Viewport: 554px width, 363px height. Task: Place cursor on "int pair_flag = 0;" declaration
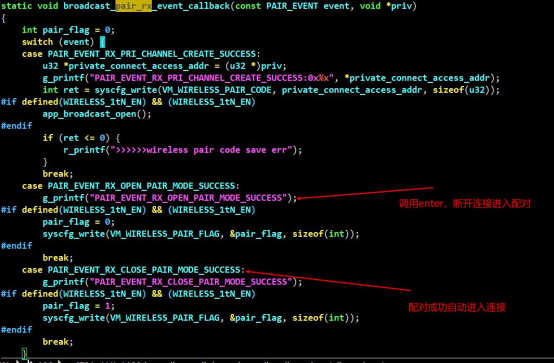(68, 30)
